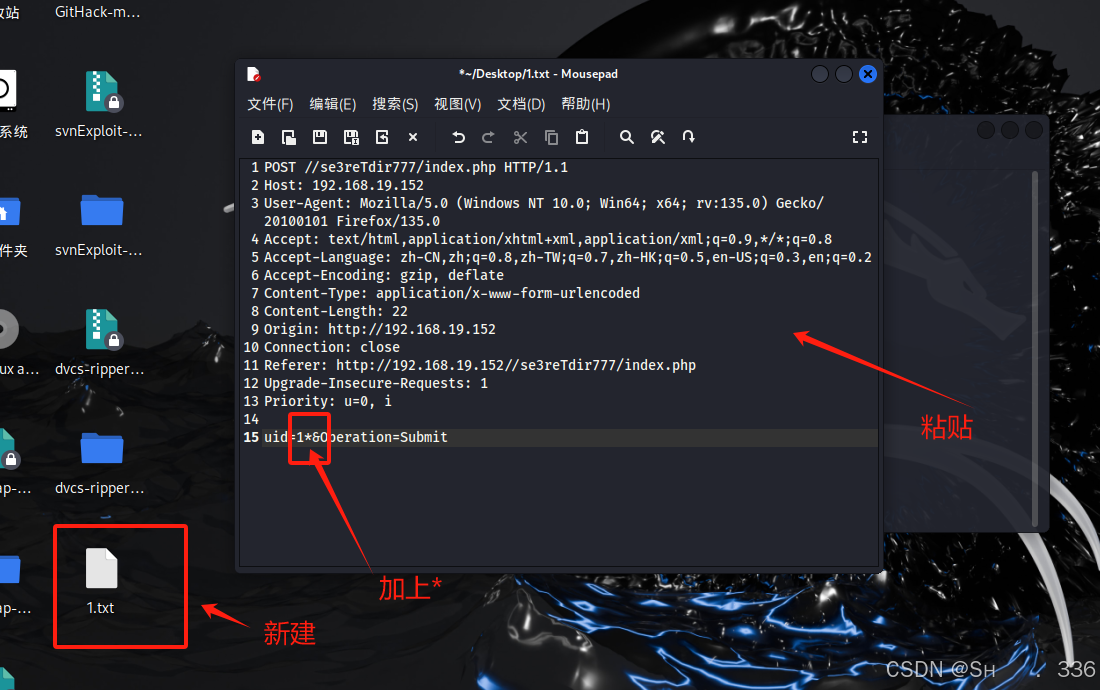Create a new document in Mousepad toolbar

[257, 137]
